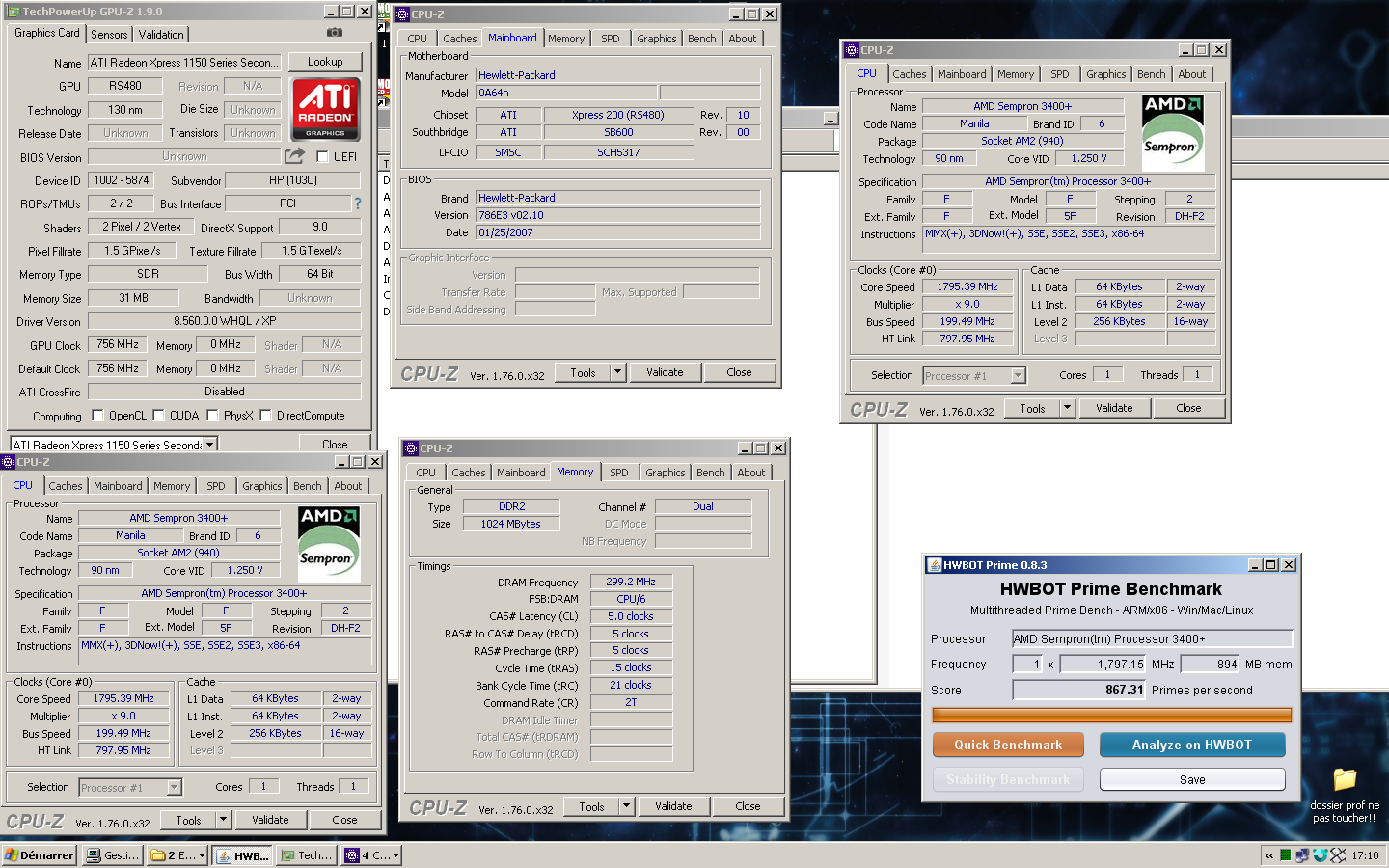Switch to the Gesti... taskbar item

point(112,855)
